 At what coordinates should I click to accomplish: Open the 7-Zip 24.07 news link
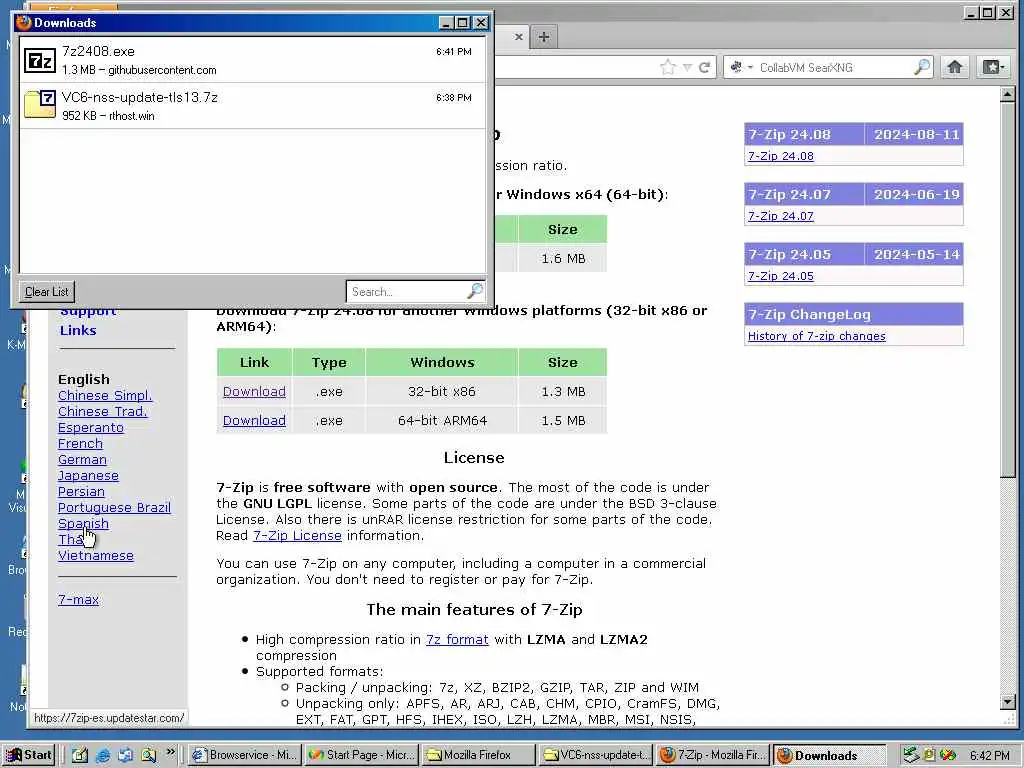click(x=780, y=216)
